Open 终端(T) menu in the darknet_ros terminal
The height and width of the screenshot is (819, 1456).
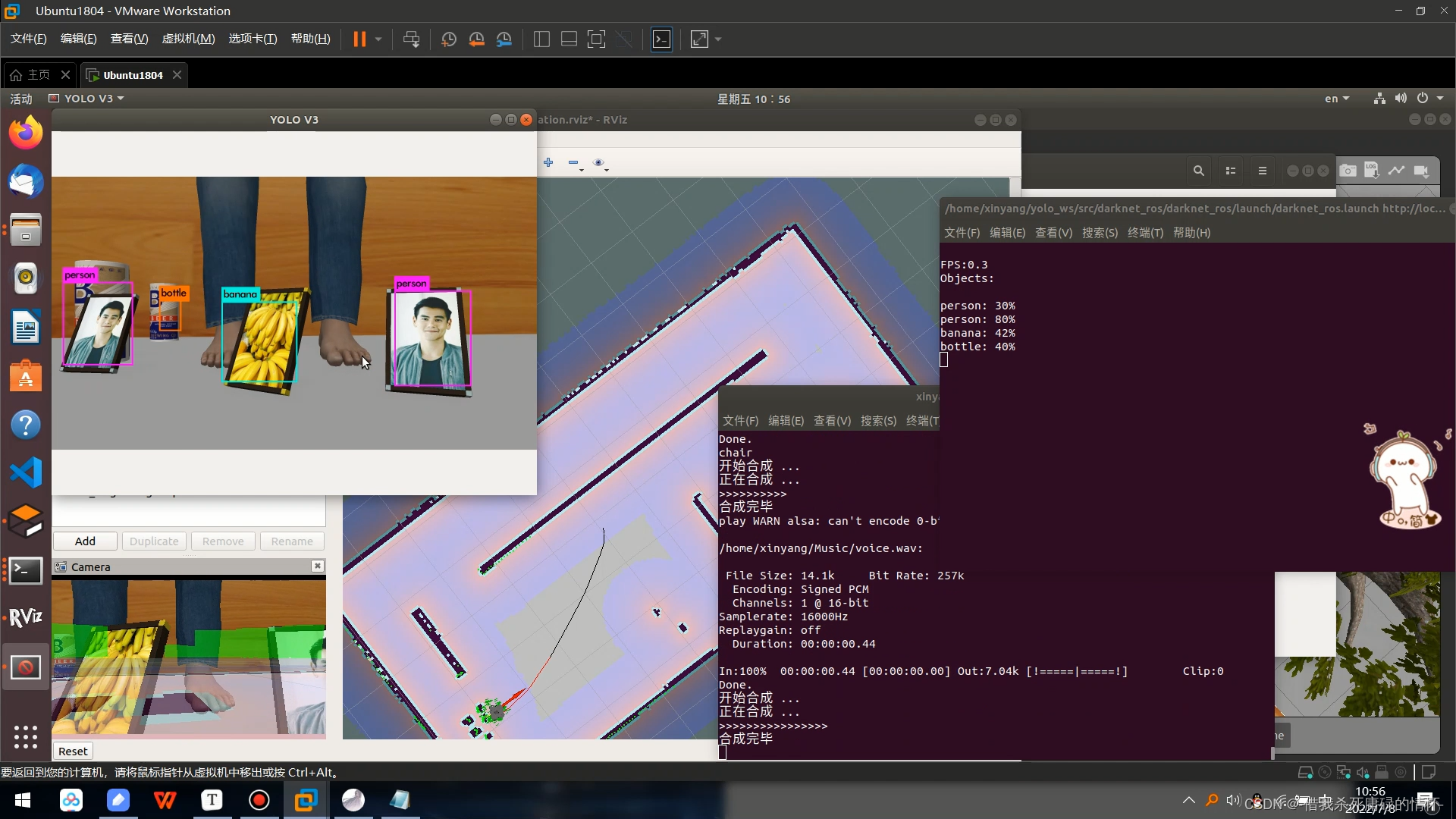coord(1145,233)
